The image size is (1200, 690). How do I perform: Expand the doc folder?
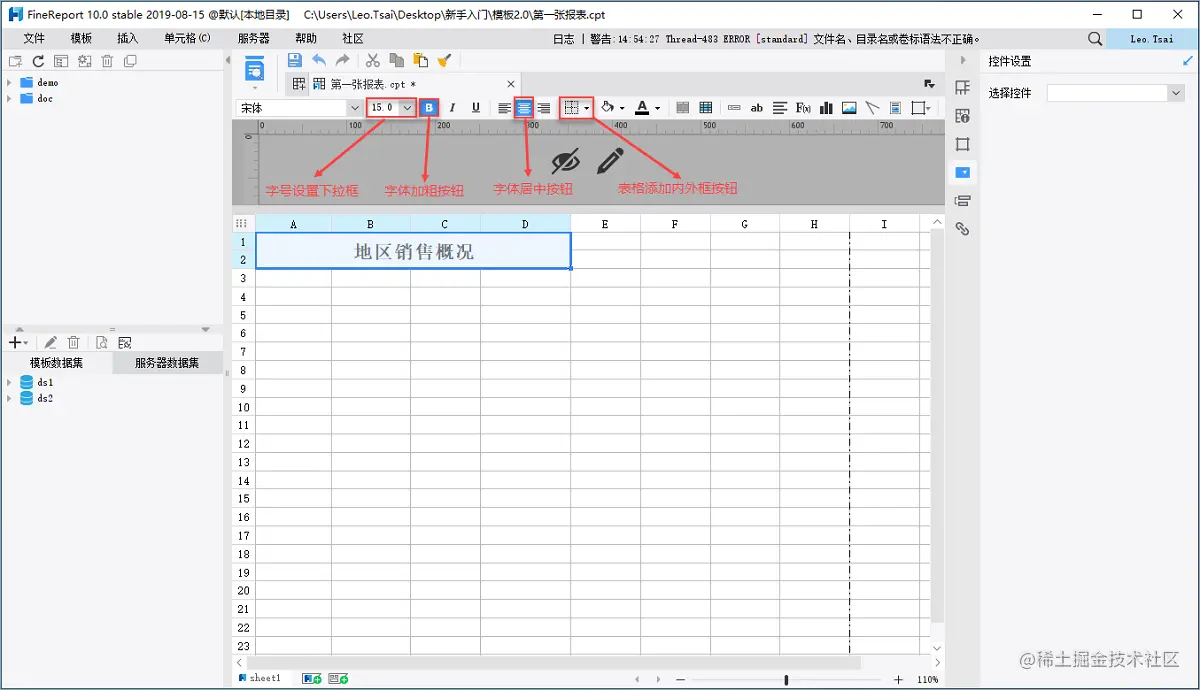(x=9, y=99)
